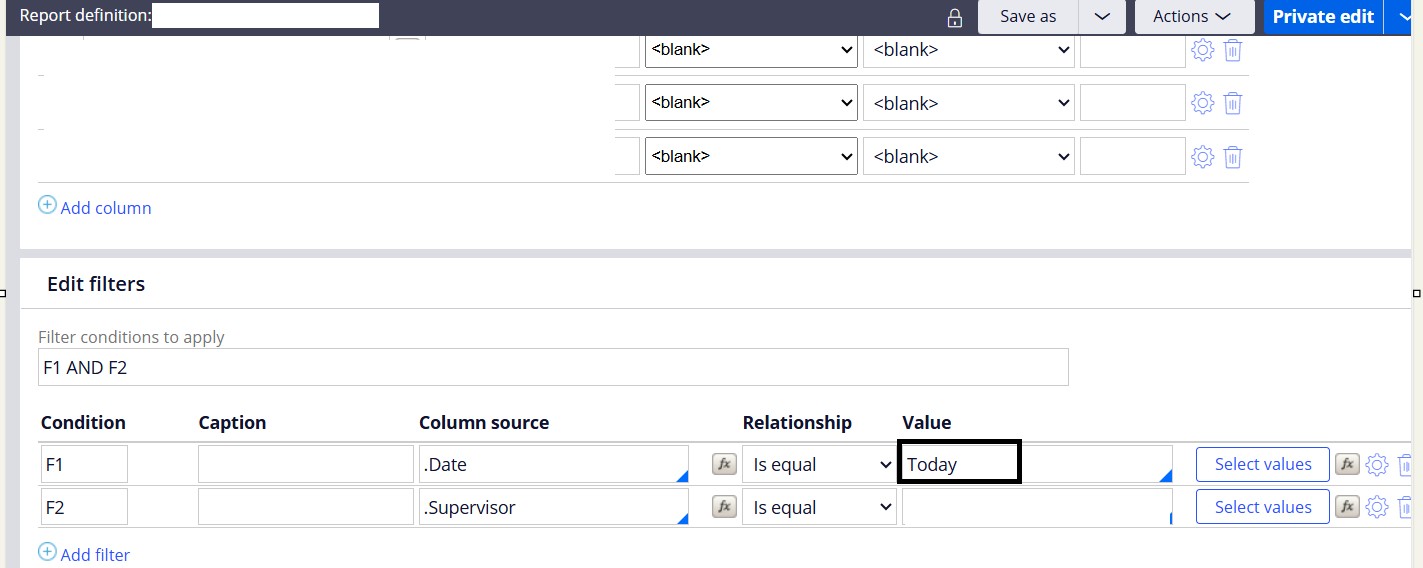The height and width of the screenshot is (568, 1423).
Task: Open the F2 Relationship 'Is equal' dropdown
Action: 819,507
